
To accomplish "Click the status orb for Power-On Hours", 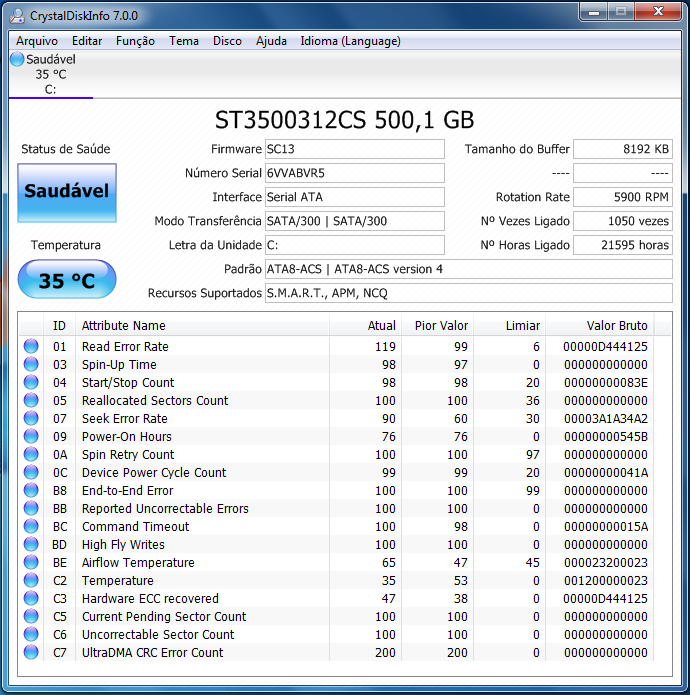I will click(x=31, y=436).
